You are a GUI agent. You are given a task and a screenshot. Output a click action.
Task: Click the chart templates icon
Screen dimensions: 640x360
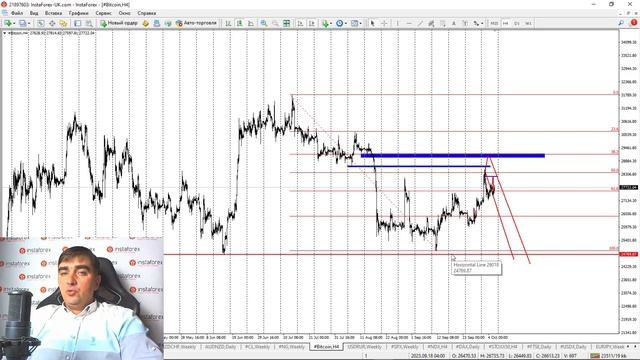click(354, 23)
